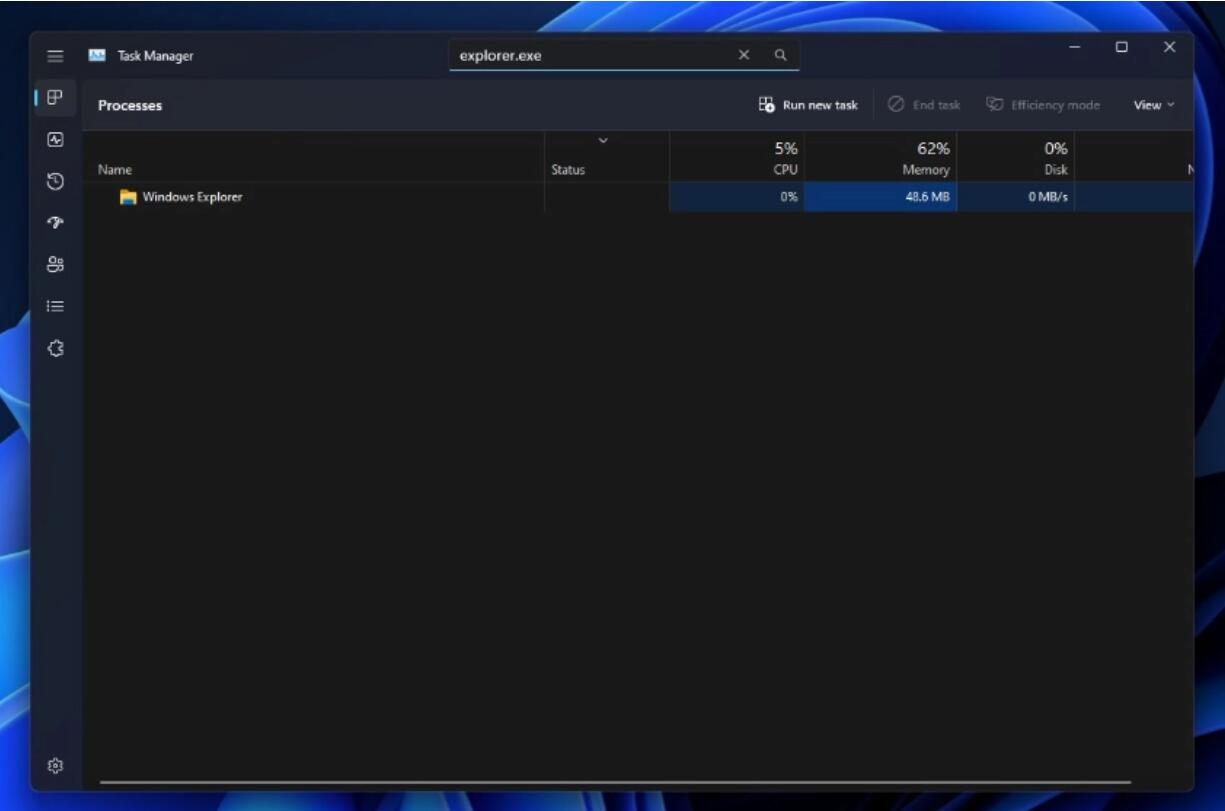Open the Startup apps sidebar icon
This screenshot has height=811, width=1225.
point(56,223)
